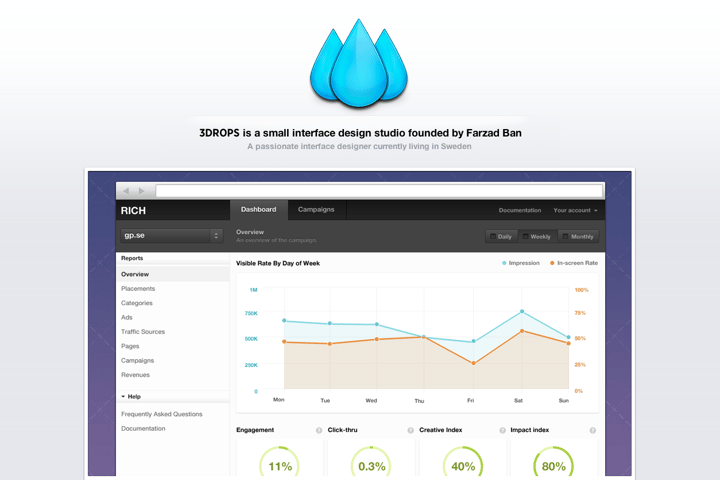Toggle the In-screen Rate orange legend
The height and width of the screenshot is (480, 720).
coord(574,263)
